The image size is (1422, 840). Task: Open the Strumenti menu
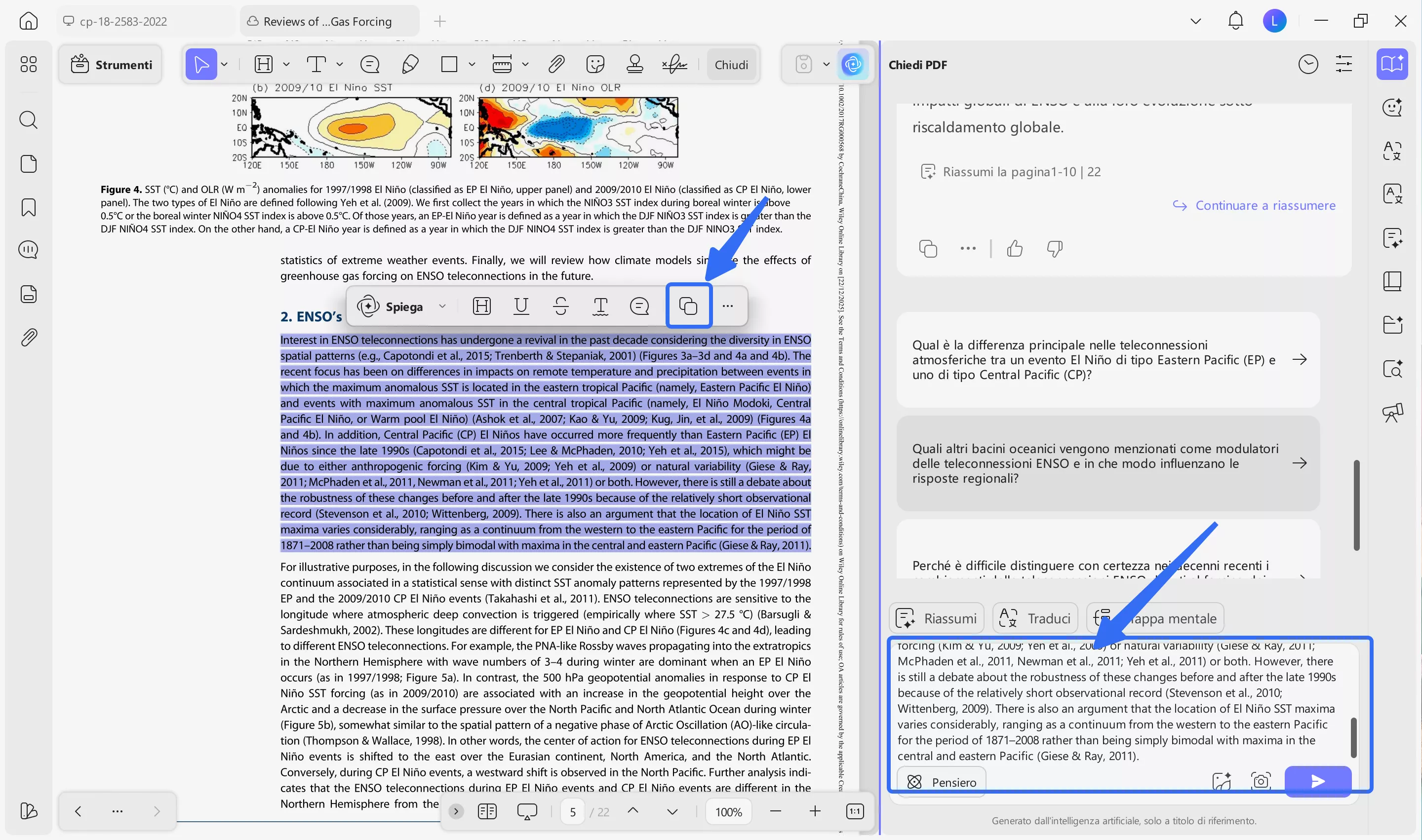(x=110, y=64)
